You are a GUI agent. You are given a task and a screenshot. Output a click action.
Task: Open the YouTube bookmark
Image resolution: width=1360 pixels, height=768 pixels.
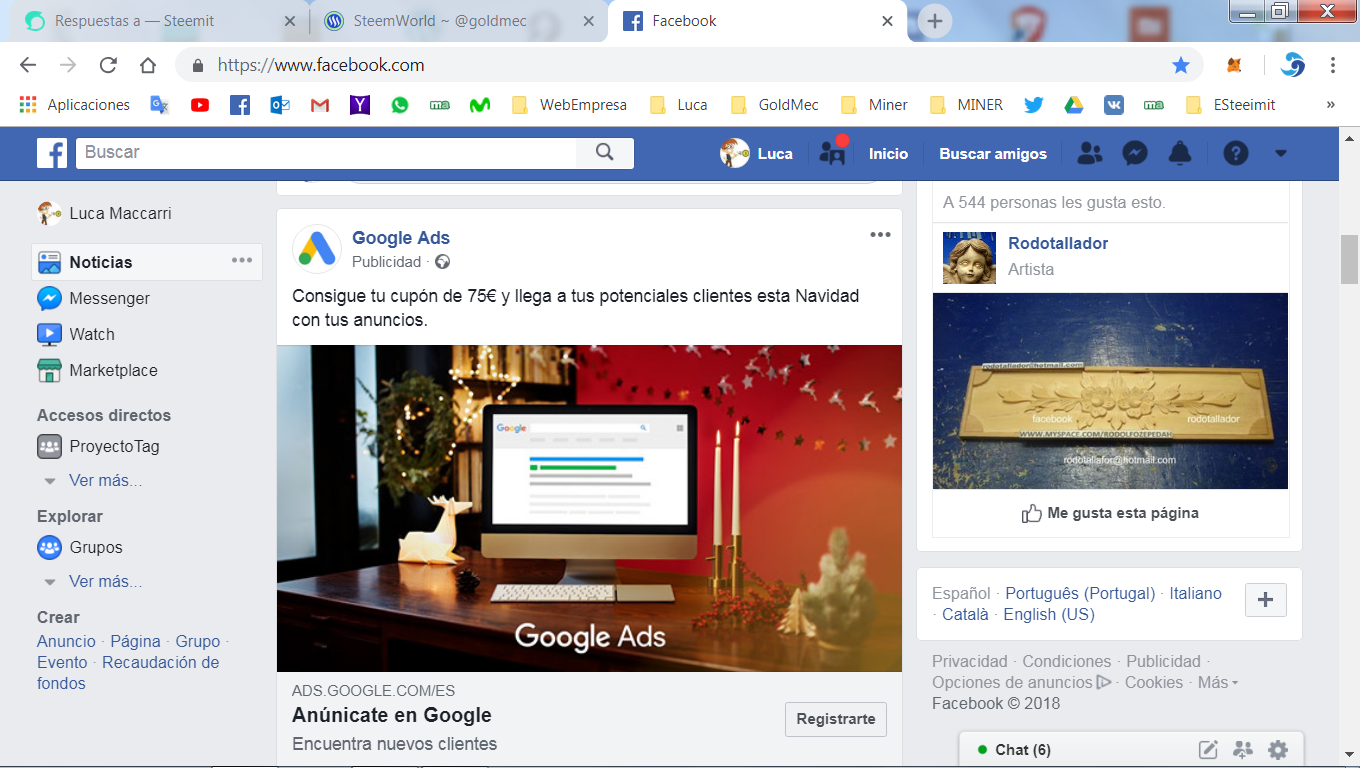click(200, 105)
